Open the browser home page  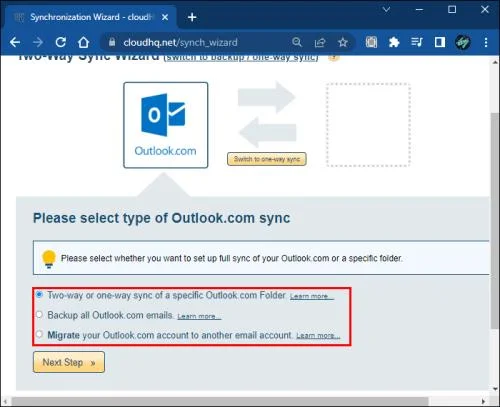83,42
